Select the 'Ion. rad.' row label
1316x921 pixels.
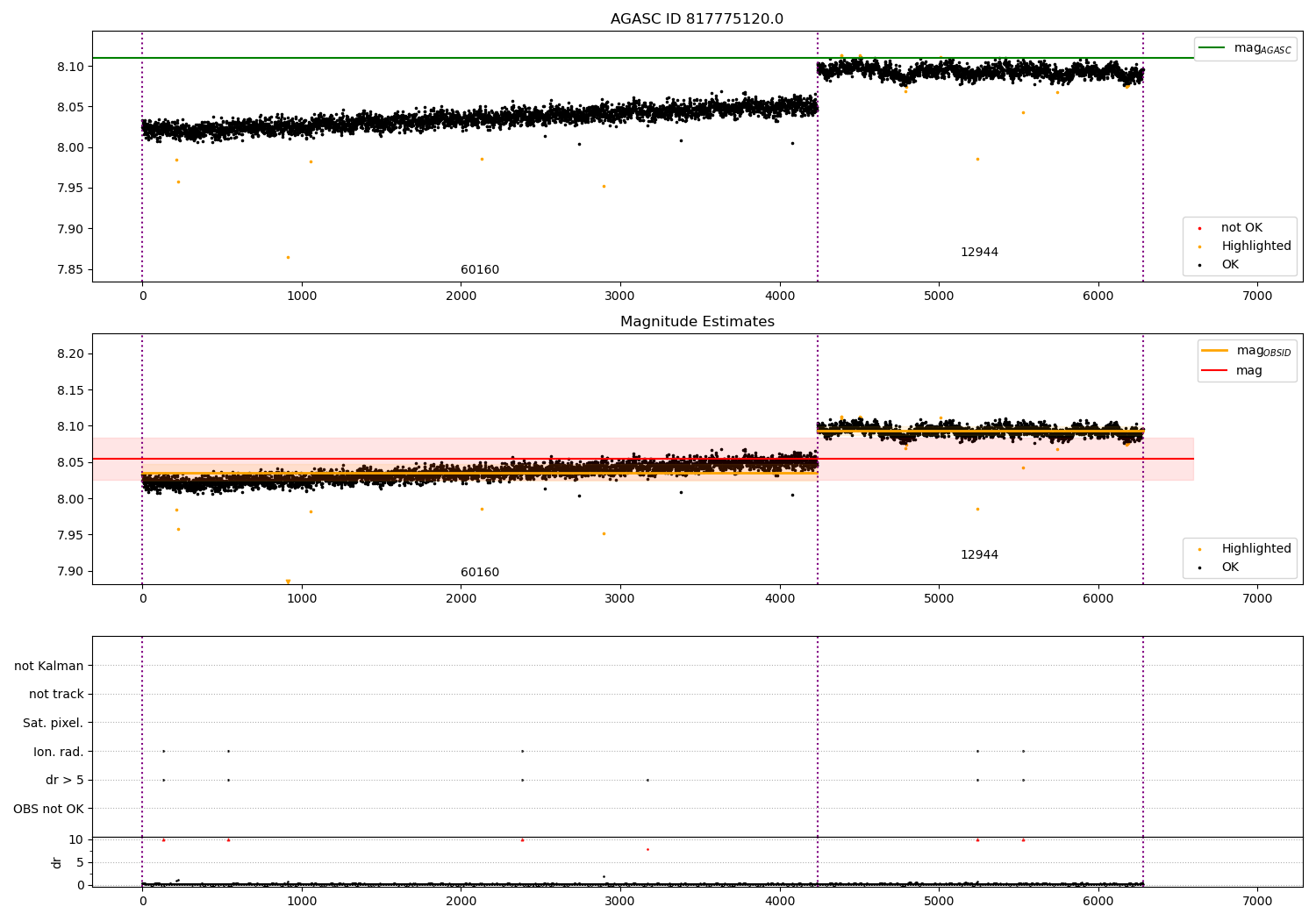[59, 753]
